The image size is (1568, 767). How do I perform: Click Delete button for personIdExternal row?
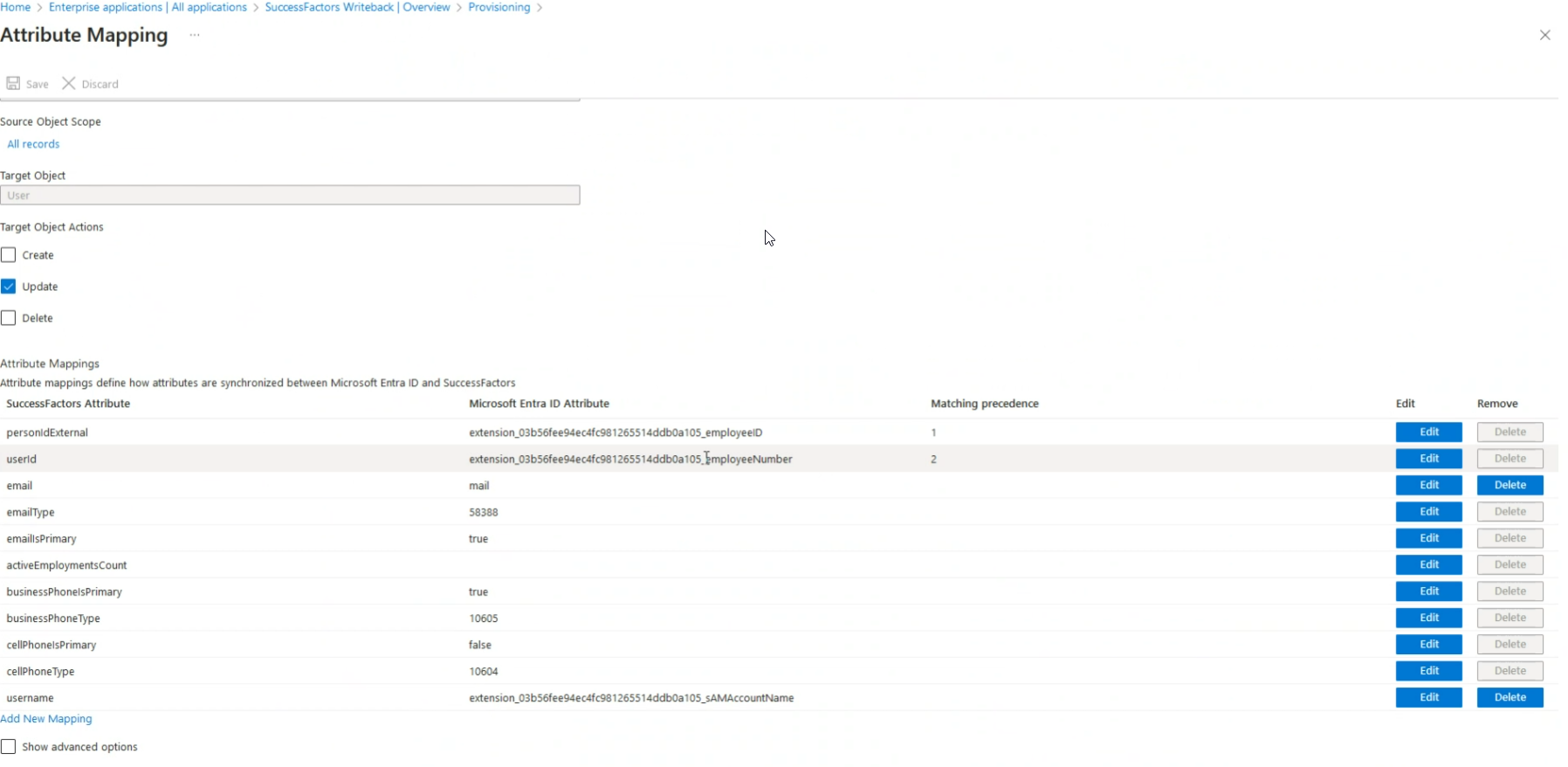point(1510,432)
